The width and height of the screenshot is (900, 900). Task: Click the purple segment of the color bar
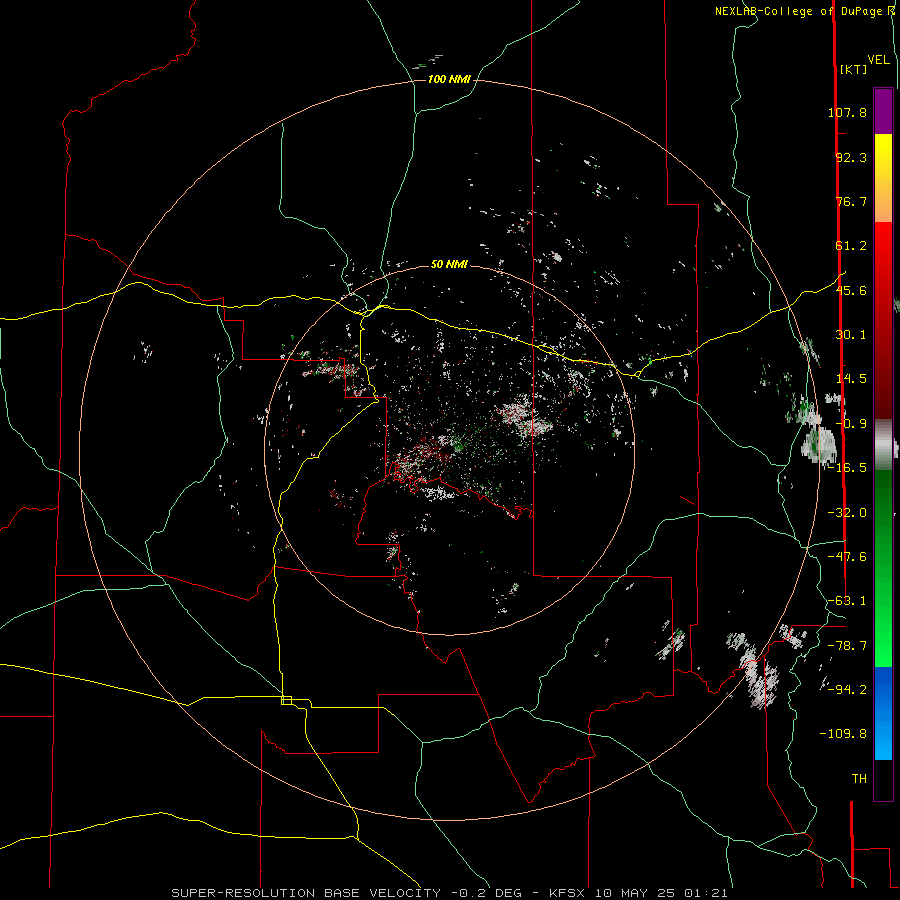click(x=883, y=111)
